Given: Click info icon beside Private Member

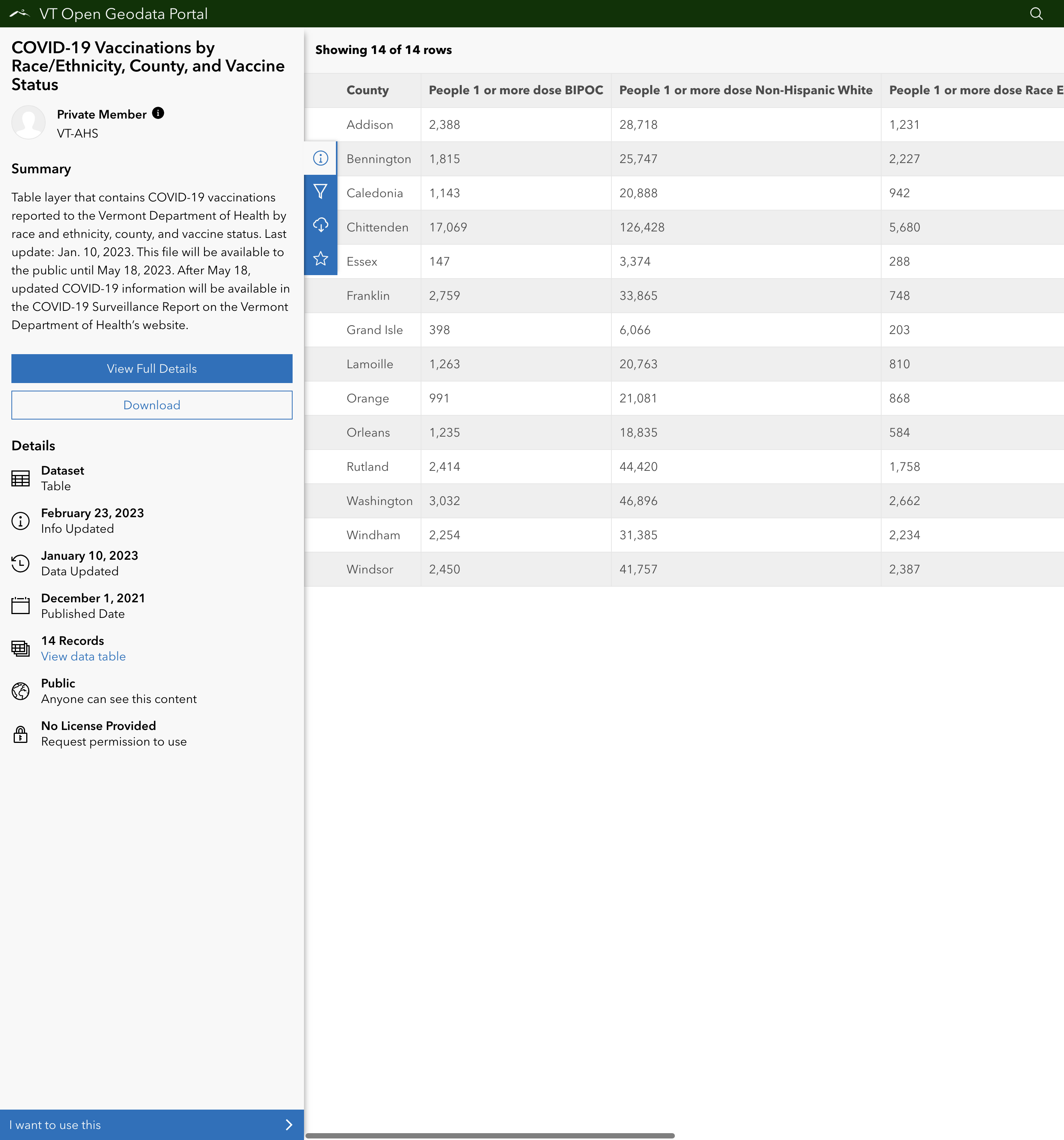Looking at the screenshot, I should (x=158, y=114).
